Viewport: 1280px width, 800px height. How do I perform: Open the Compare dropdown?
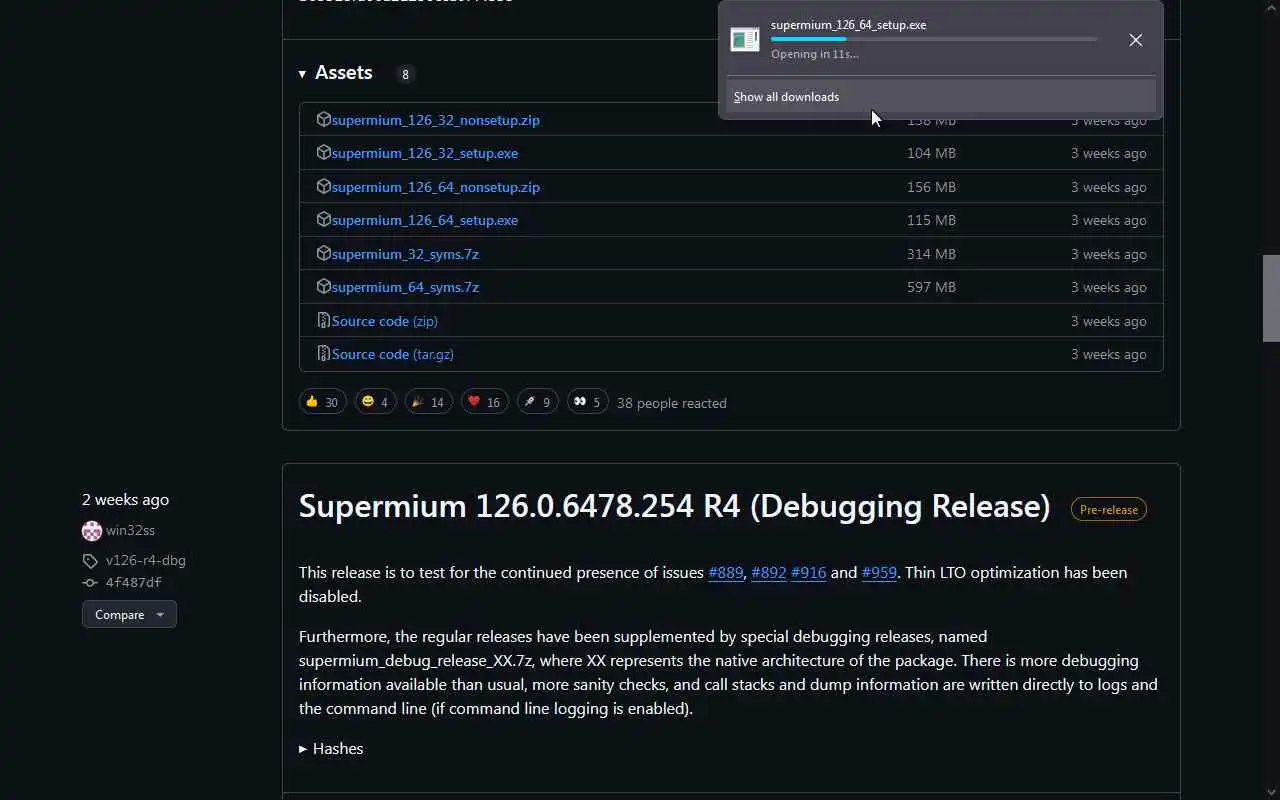[129, 614]
